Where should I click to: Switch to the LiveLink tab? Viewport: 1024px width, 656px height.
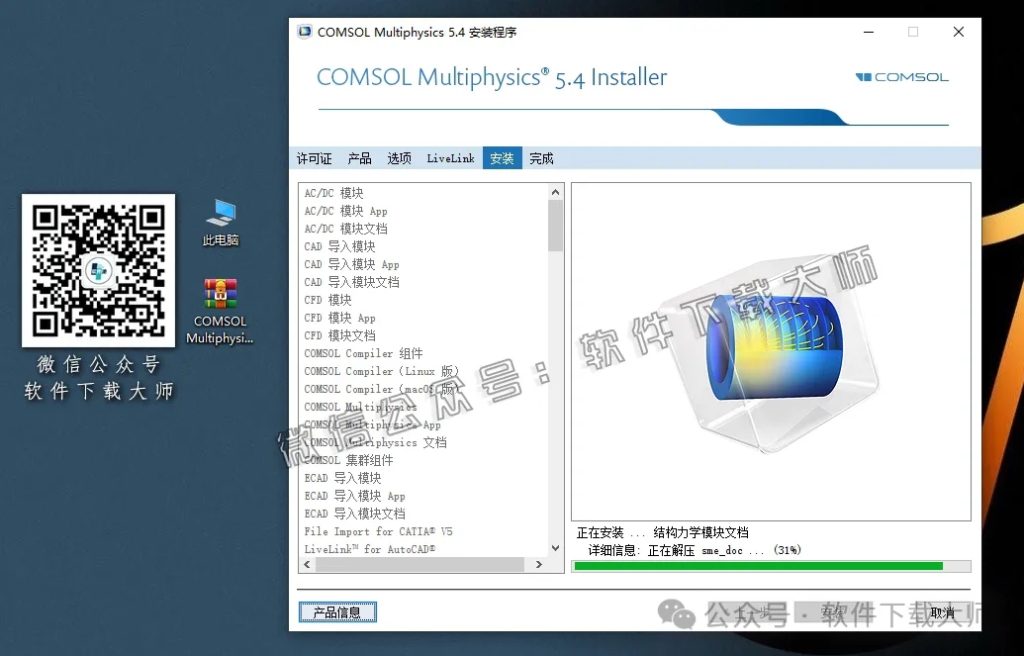[450, 158]
